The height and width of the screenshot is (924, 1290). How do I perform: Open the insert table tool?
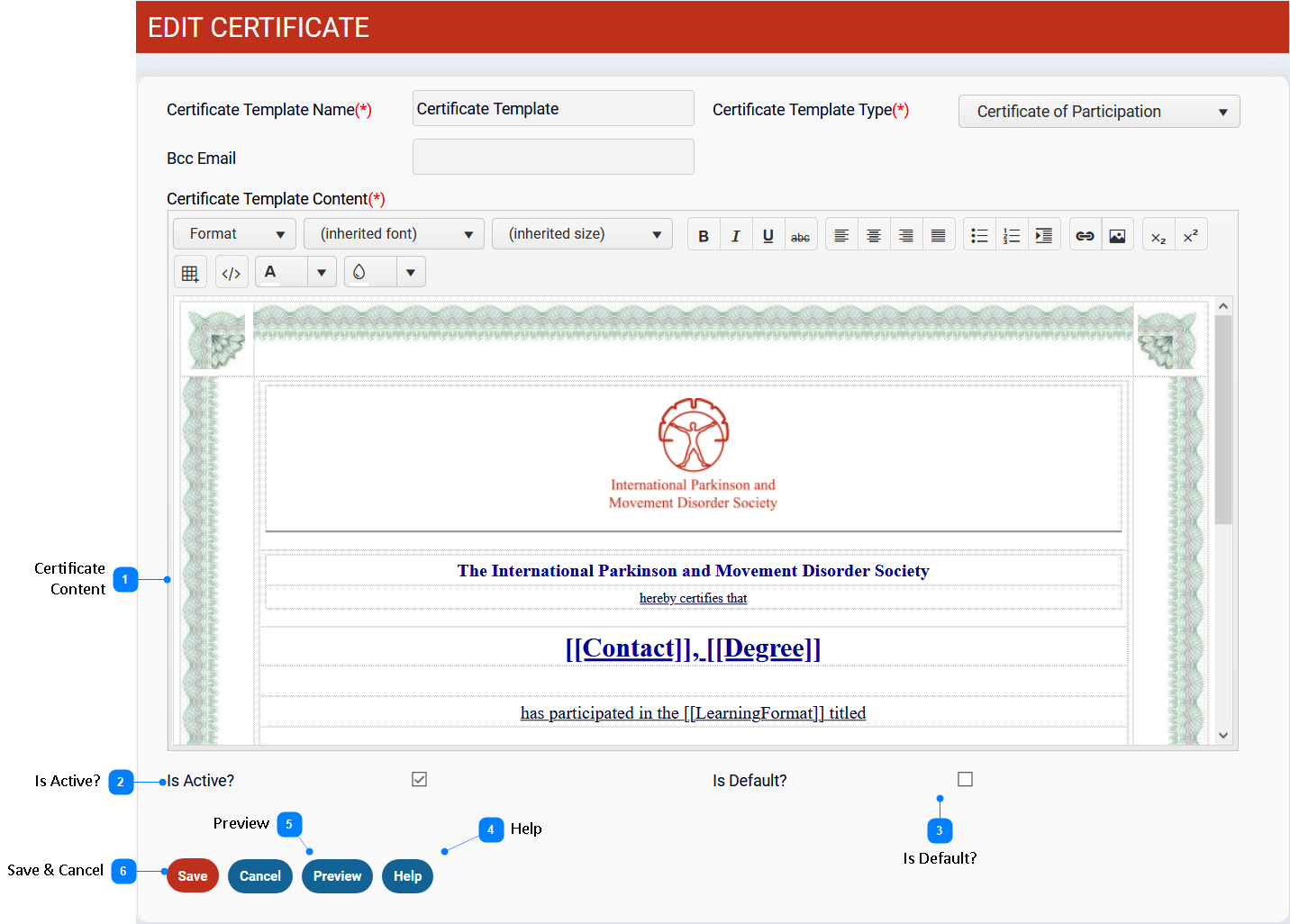(190, 273)
